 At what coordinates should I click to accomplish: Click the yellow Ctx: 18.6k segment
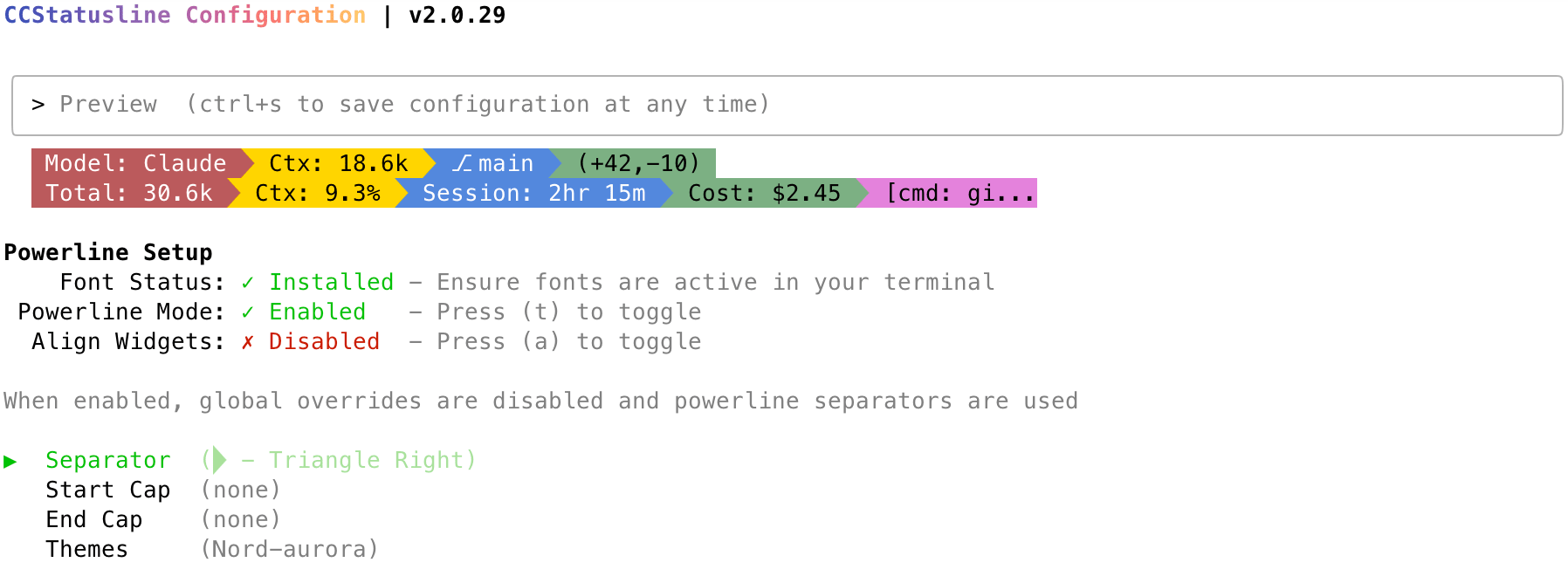click(x=339, y=163)
